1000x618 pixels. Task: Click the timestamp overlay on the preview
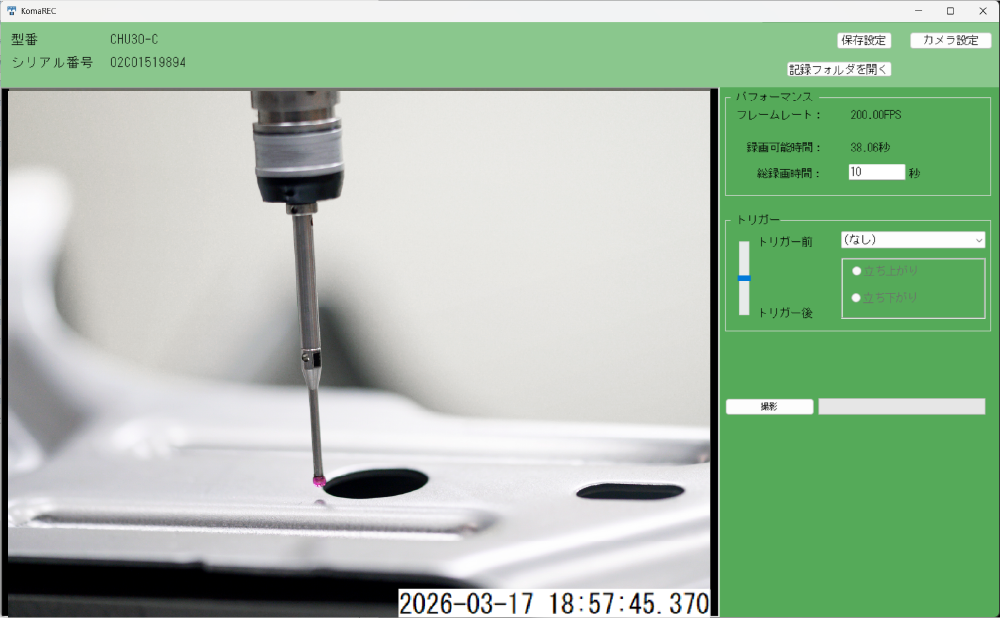tap(554, 603)
